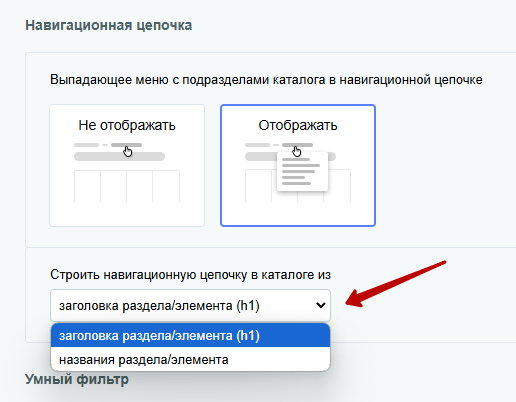Open the "заголовка раздела/элемента (h1)" select box
The image size is (516, 402).
click(190, 305)
